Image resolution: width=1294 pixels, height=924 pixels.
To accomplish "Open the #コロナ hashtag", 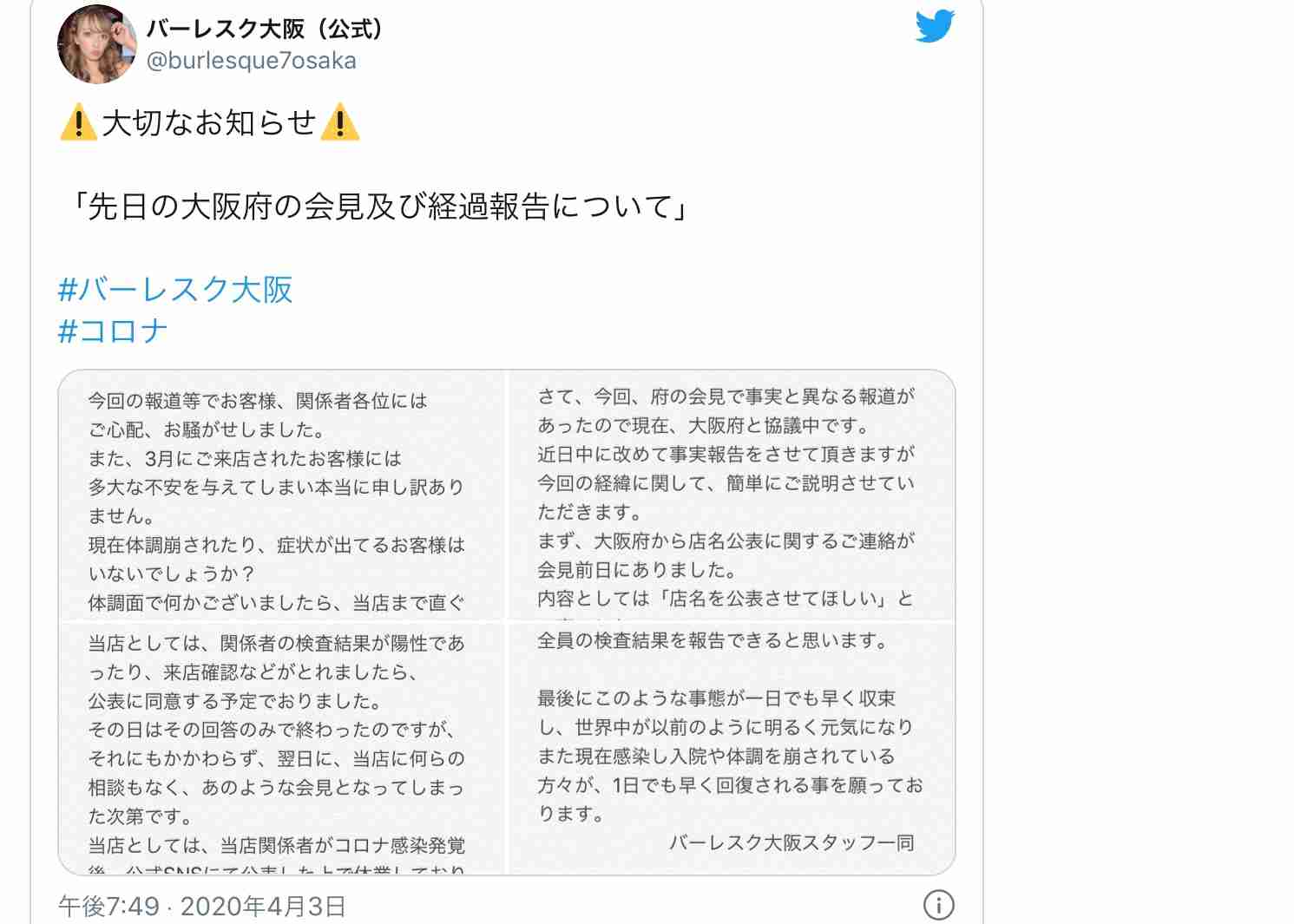I will pyautogui.click(x=113, y=331).
